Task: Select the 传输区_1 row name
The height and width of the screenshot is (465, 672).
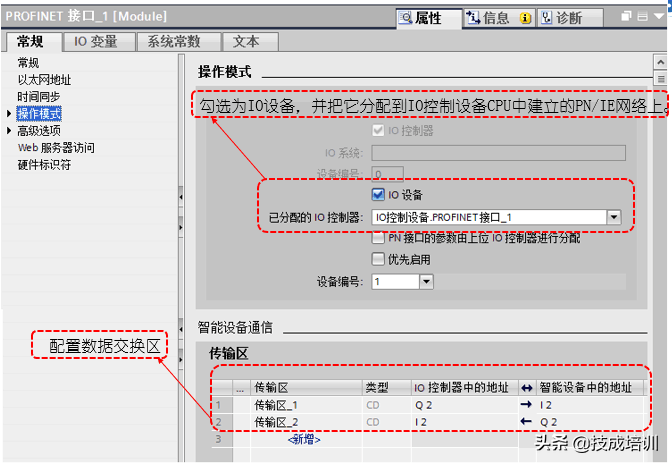Action: [x=276, y=405]
